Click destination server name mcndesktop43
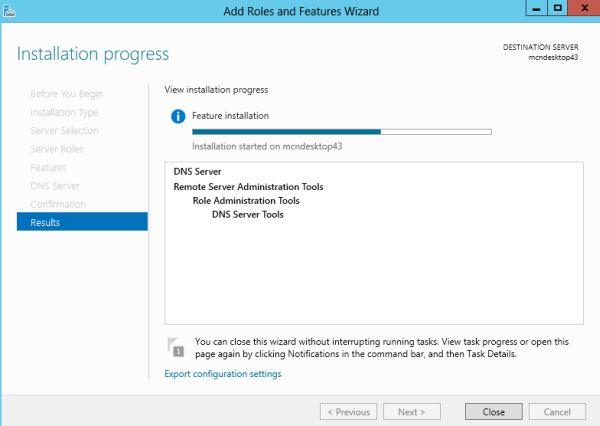The width and height of the screenshot is (600, 426). tap(553, 57)
